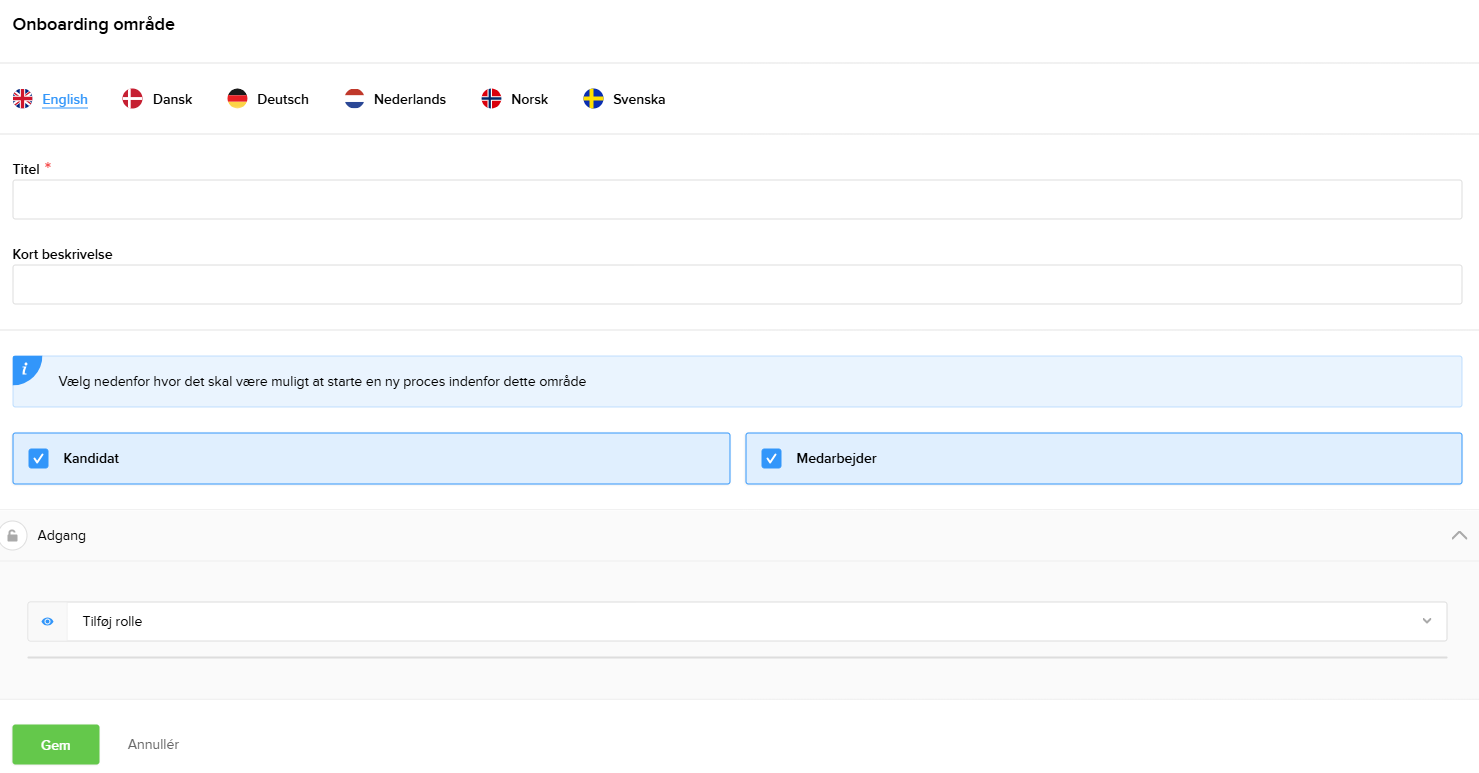
Task: Uncheck the Kandidat checkbox
Action: pyautogui.click(x=38, y=458)
